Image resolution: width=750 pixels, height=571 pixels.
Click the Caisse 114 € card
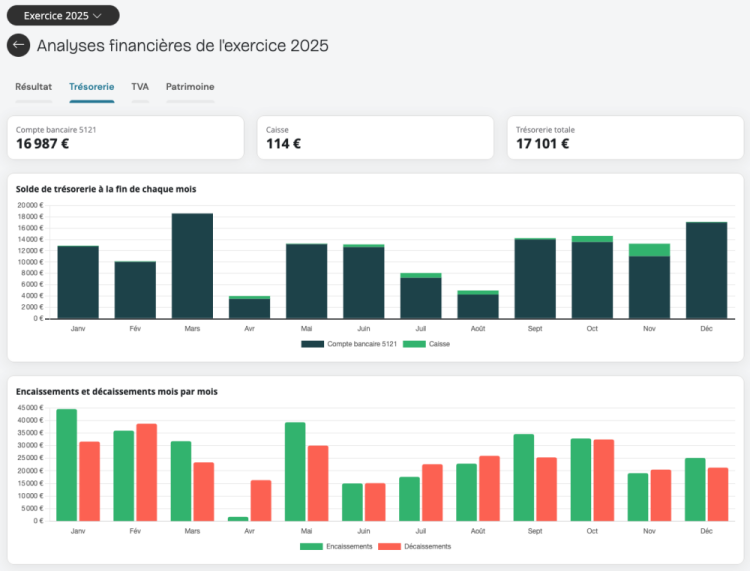pos(375,137)
